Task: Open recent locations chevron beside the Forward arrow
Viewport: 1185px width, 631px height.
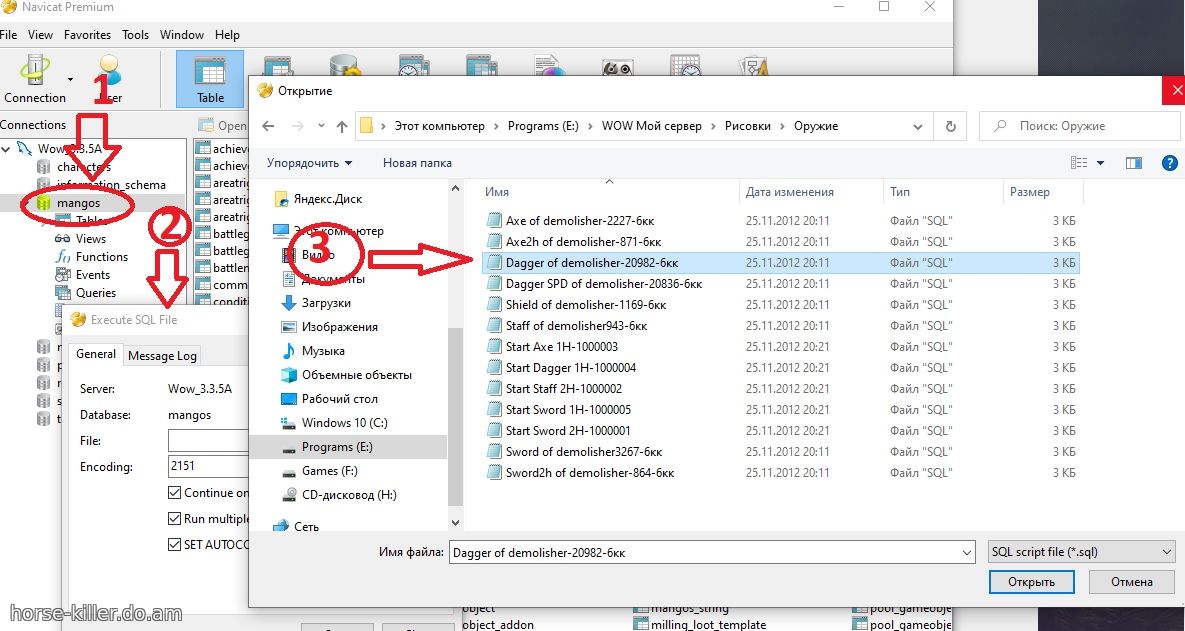Action: click(321, 126)
